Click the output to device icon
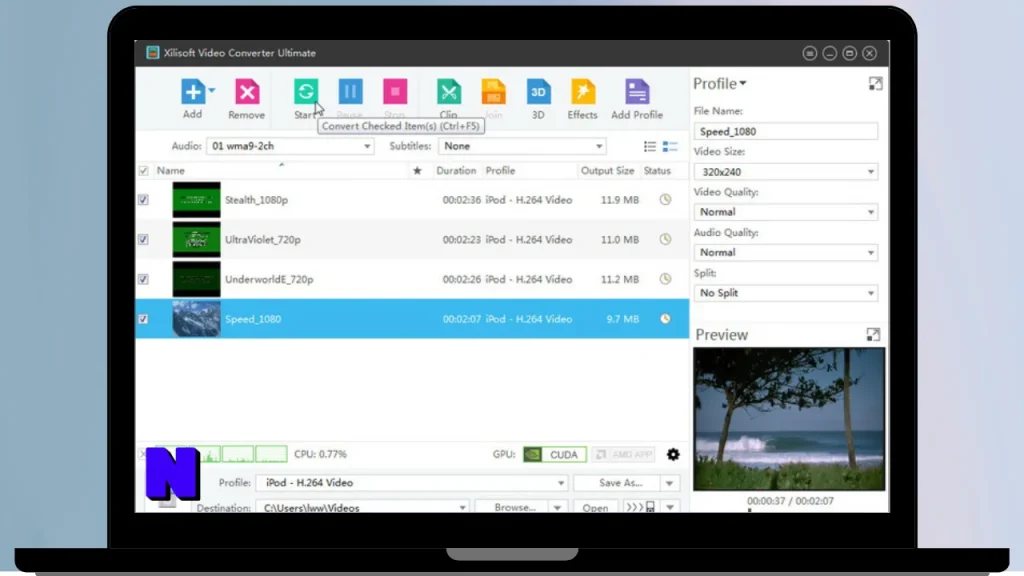Viewport: 1024px width, 576px height. 641,507
